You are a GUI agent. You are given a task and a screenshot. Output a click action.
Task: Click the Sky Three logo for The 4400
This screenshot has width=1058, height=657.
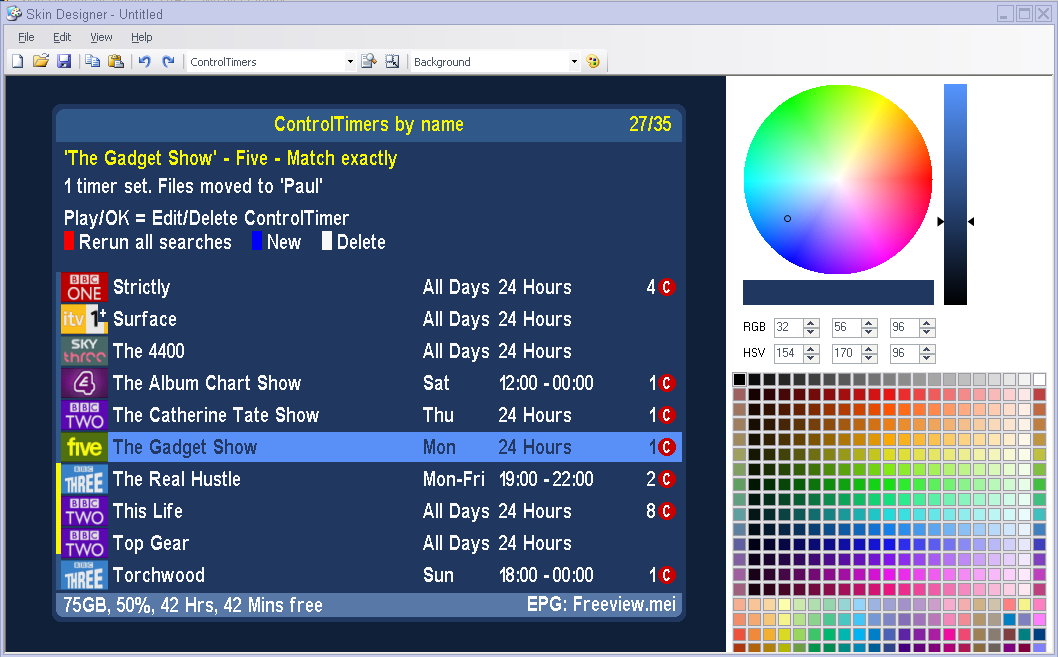point(84,351)
